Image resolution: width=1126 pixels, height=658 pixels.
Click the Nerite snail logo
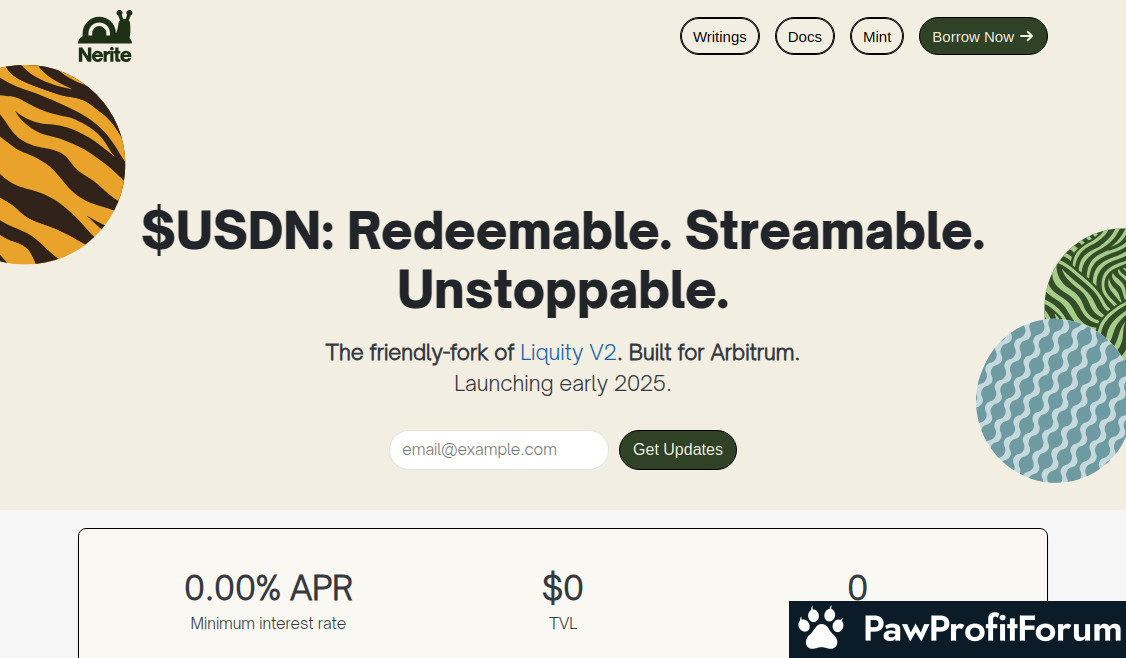pyautogui.click(x=105, y=27)
